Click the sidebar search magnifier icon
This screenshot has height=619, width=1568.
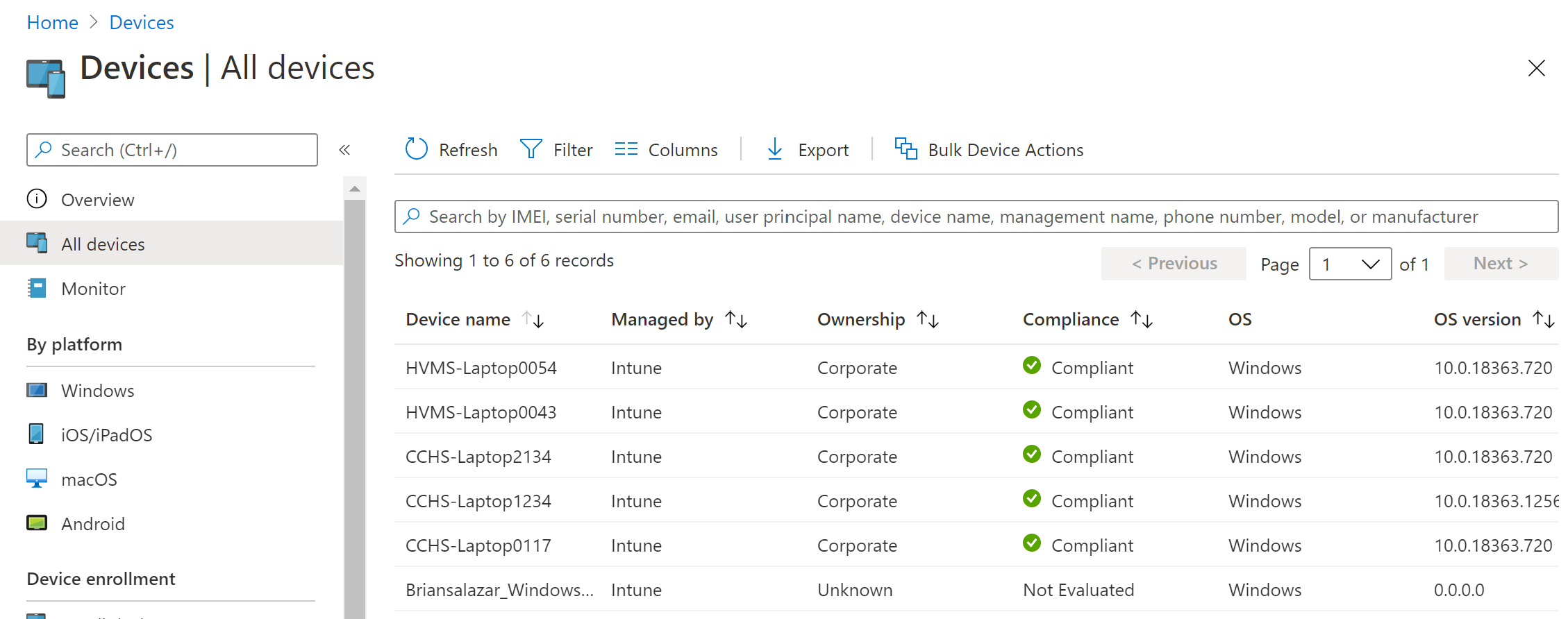coord(44,149)
